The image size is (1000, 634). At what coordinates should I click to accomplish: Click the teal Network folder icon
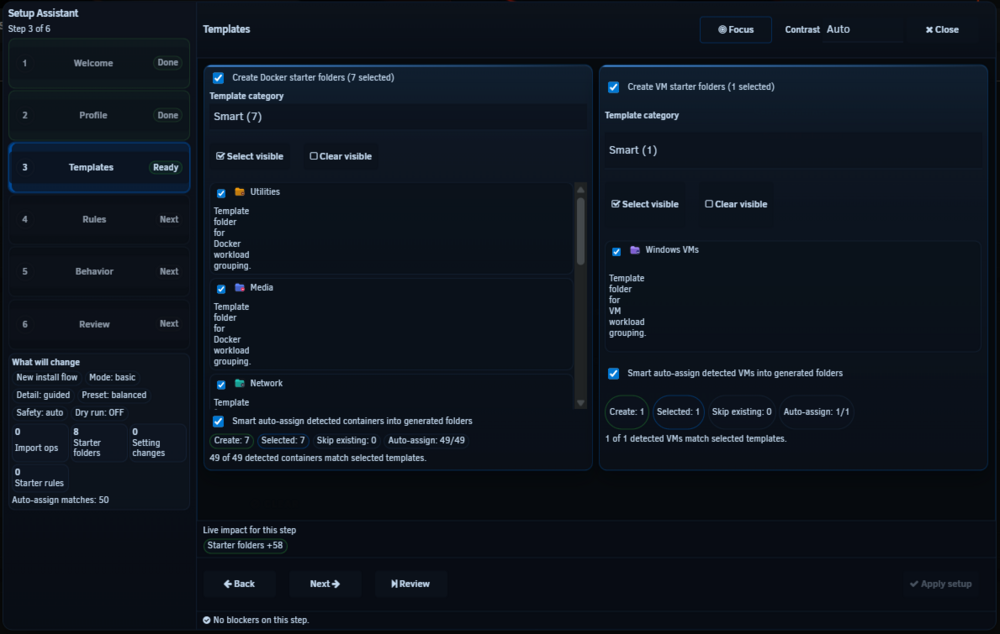(240, 383)
